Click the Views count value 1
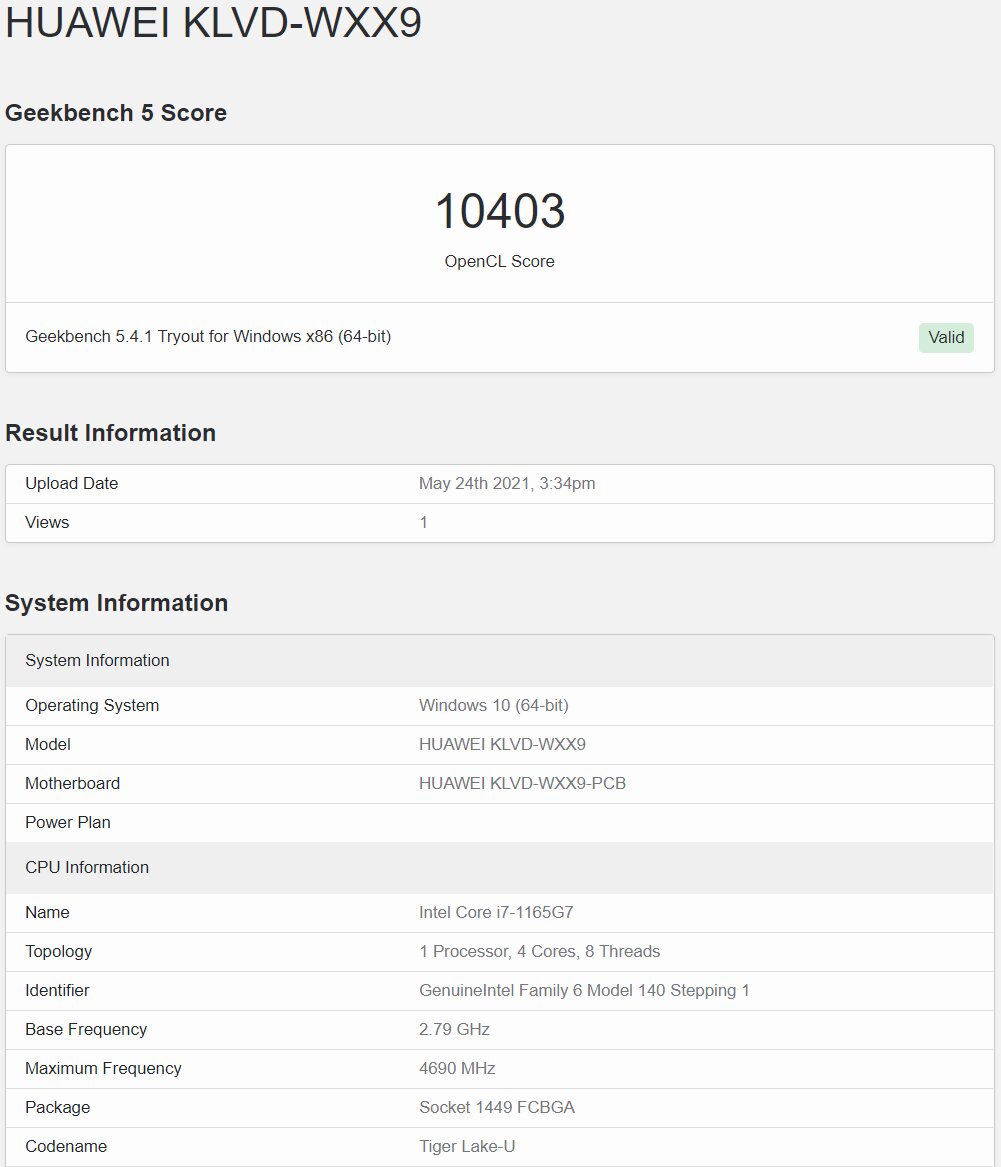Screen dimensions: 1001x1167 pyautogui.click(x=423, y=522)
